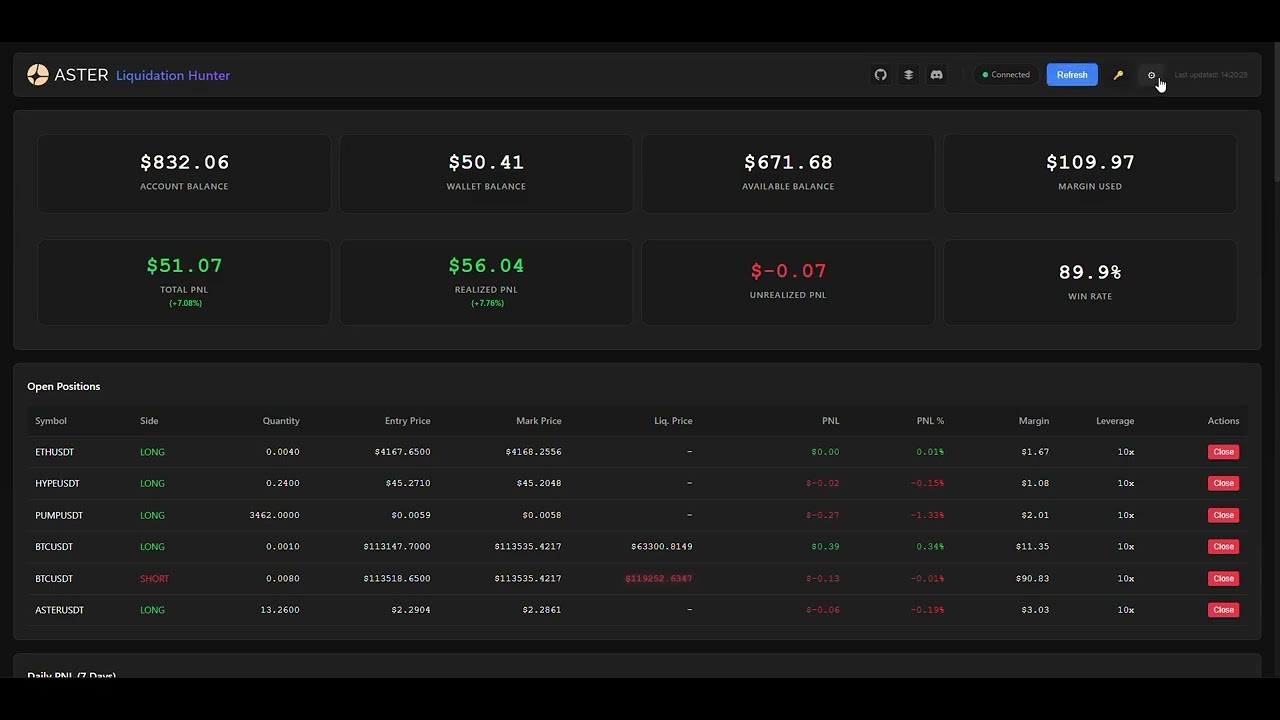Screen dimensions: 1280x720
Task: Click the PNL % column header
Action: click(x=930, y=421)
